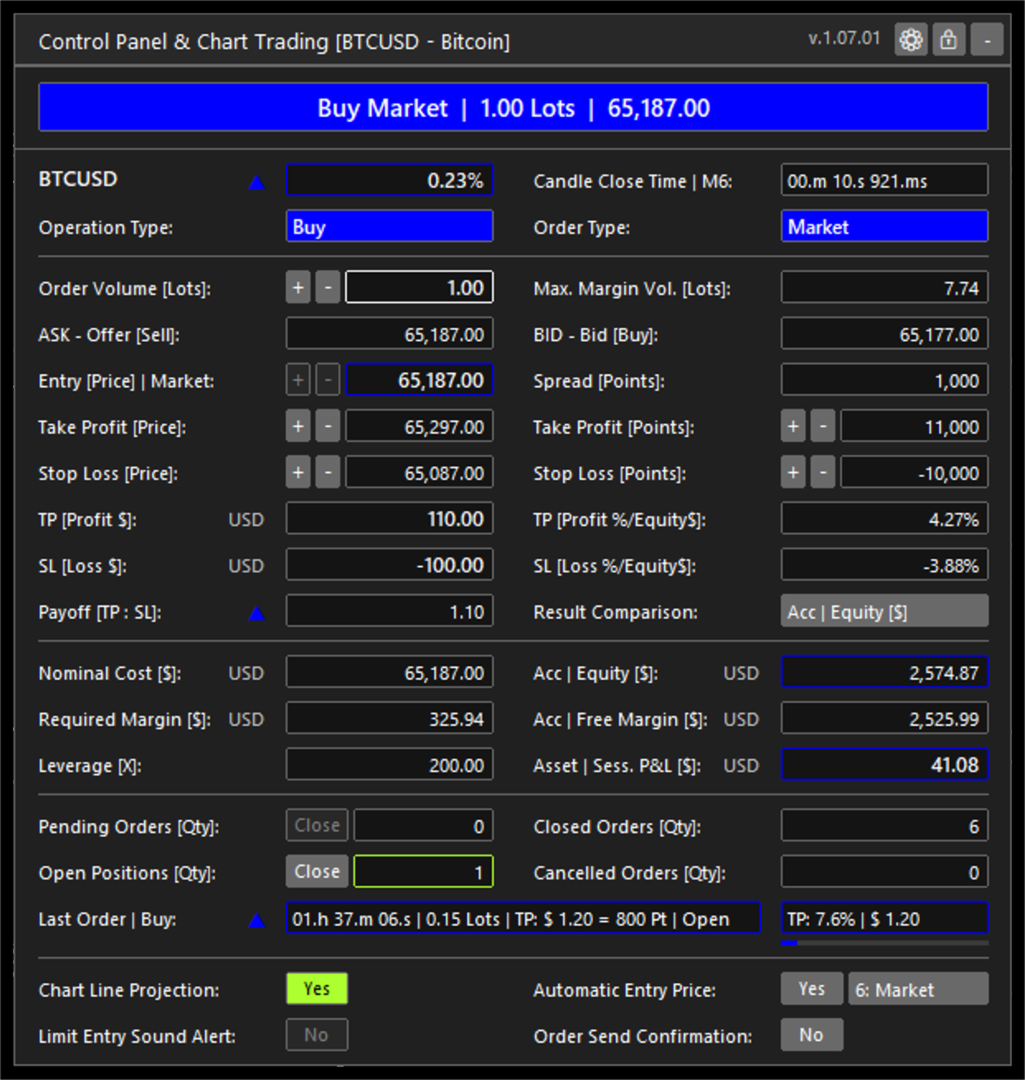
Task: Click BID 65,177.00 value
Action: [x=884, y=334]
